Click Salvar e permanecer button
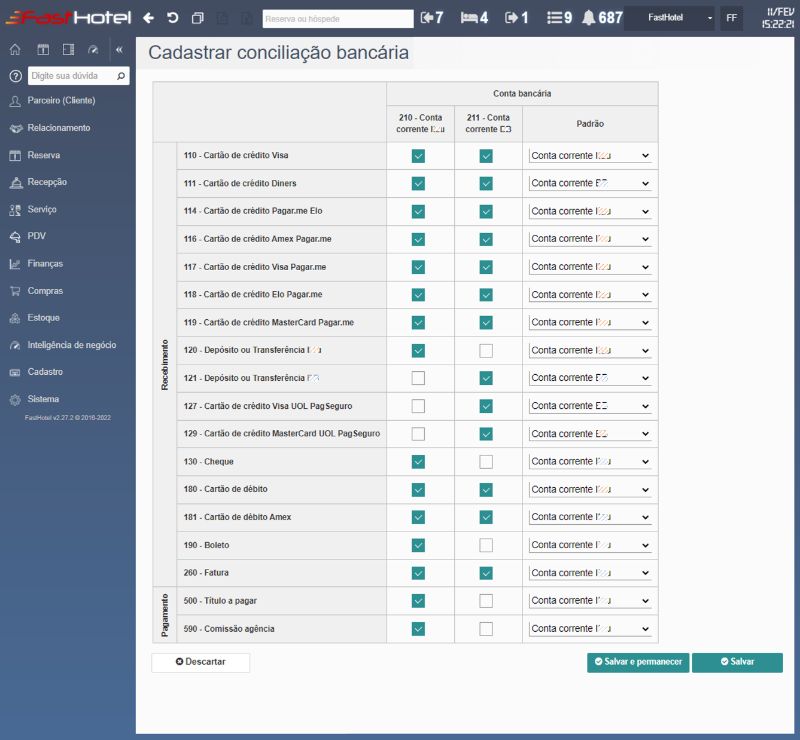 (638, 663)
